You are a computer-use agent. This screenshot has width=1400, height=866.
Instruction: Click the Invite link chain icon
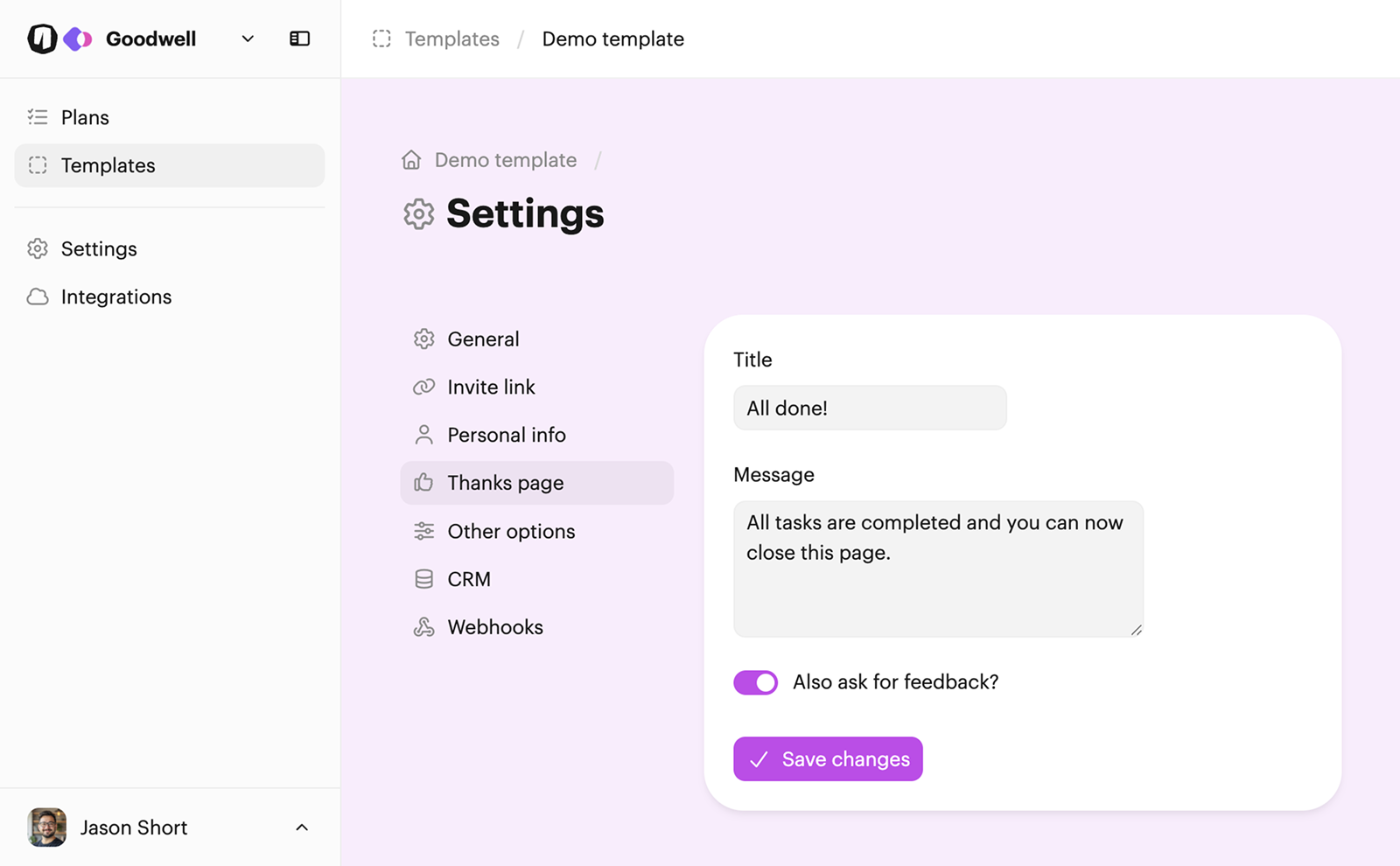click(x=424, y=387)
